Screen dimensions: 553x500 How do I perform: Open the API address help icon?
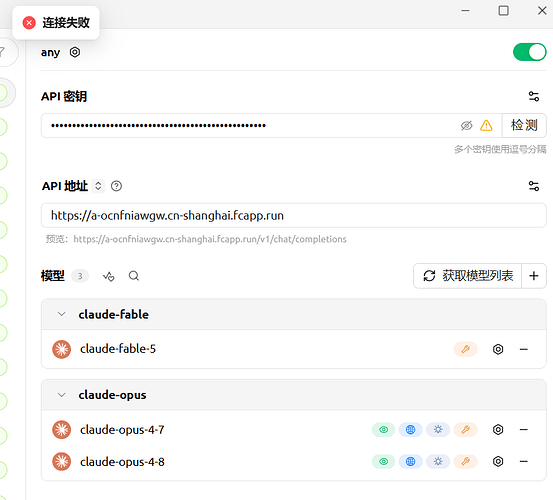116,186
